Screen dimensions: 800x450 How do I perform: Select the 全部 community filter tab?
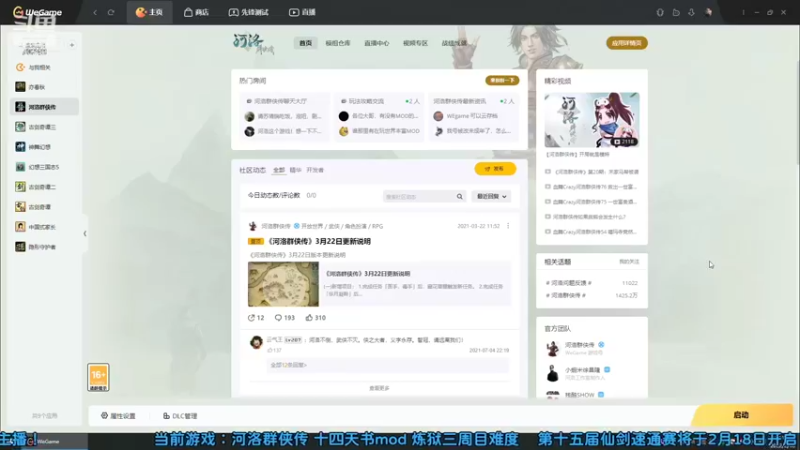[x=279, y=170]
